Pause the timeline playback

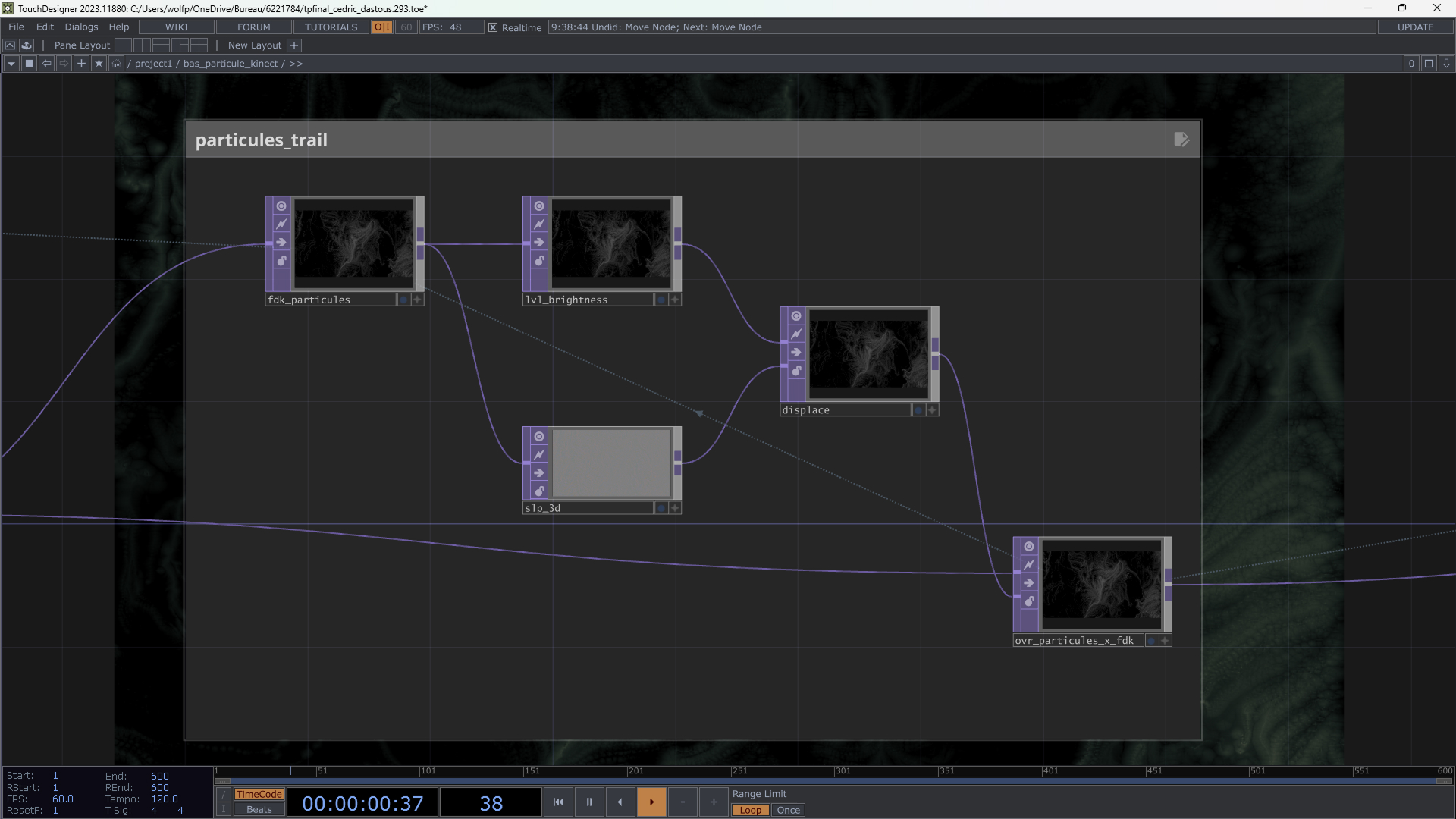tap(589, 802)
